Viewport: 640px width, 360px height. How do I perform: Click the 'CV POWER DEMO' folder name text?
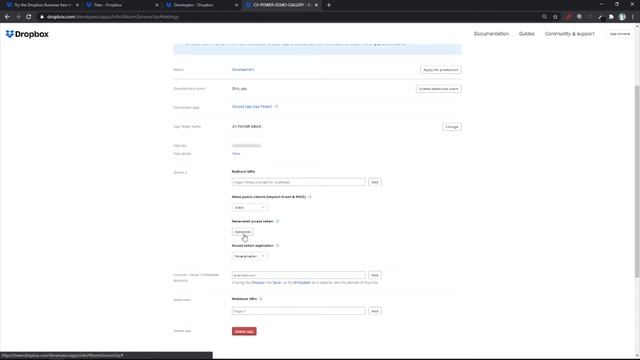tap(247, 127)
